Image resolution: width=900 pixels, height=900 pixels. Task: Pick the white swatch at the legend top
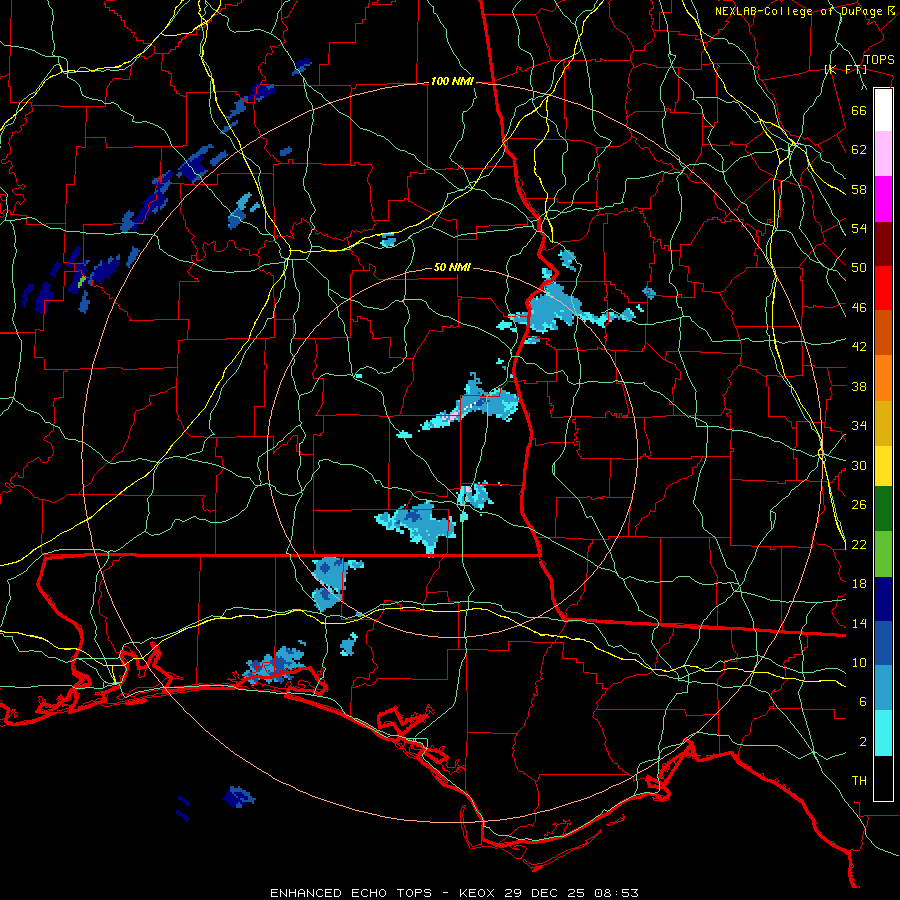point(883,110)
